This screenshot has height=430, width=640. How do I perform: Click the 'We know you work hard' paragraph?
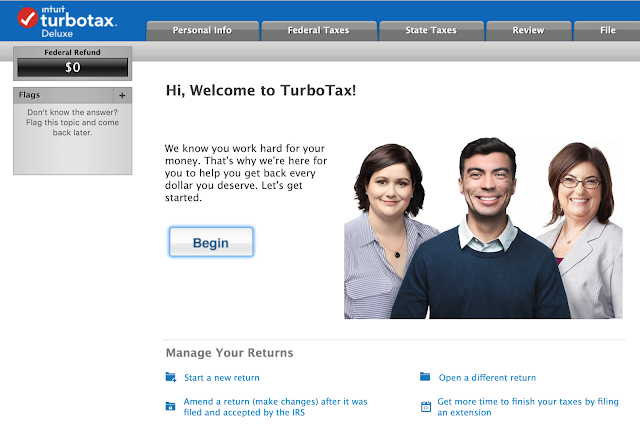coord(246,173)
